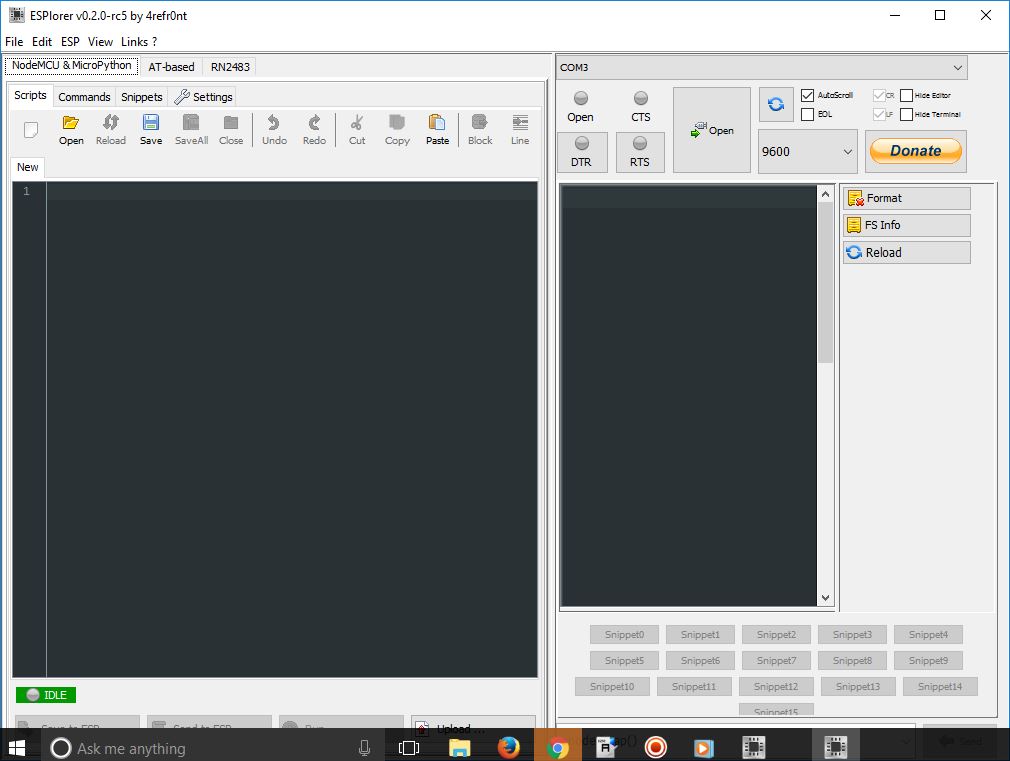Open the Settings tab
1010x761 pixels.
click(203, 97)
